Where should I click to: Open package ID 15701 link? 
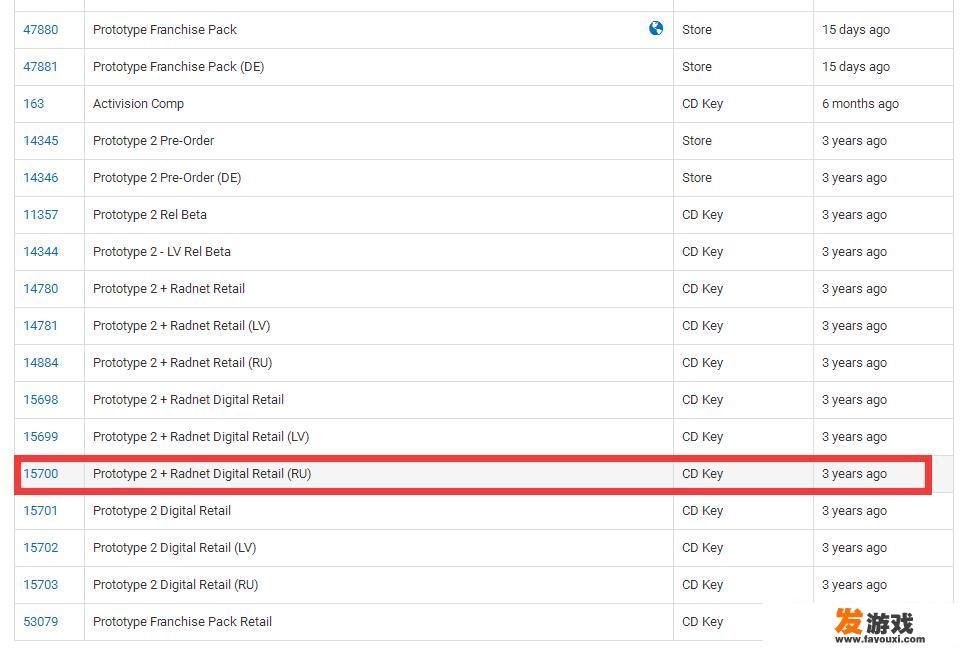click(x=40, y=511)
